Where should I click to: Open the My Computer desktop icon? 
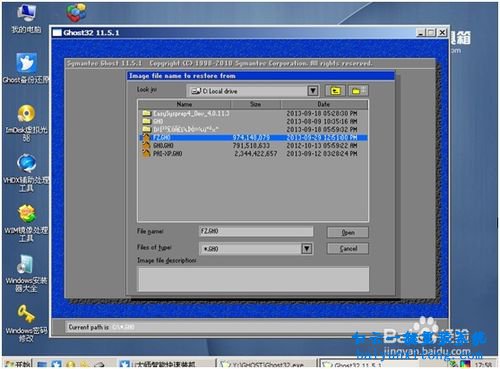click(26, 19)
